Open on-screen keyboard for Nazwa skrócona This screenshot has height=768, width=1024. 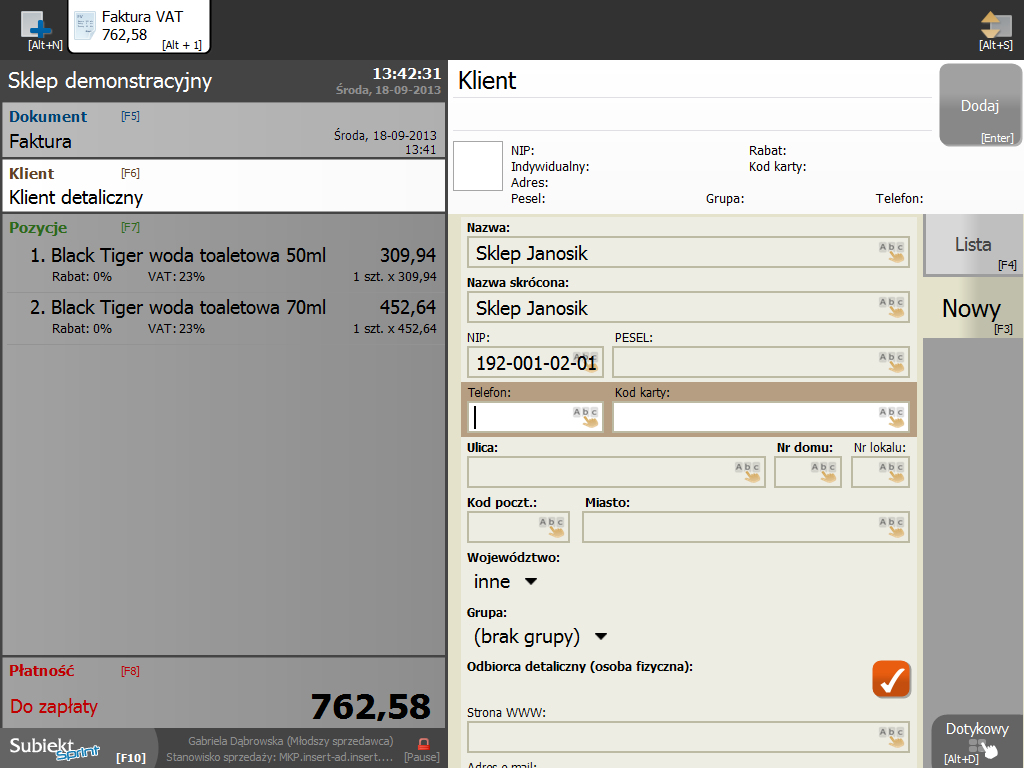click(892, 308)
